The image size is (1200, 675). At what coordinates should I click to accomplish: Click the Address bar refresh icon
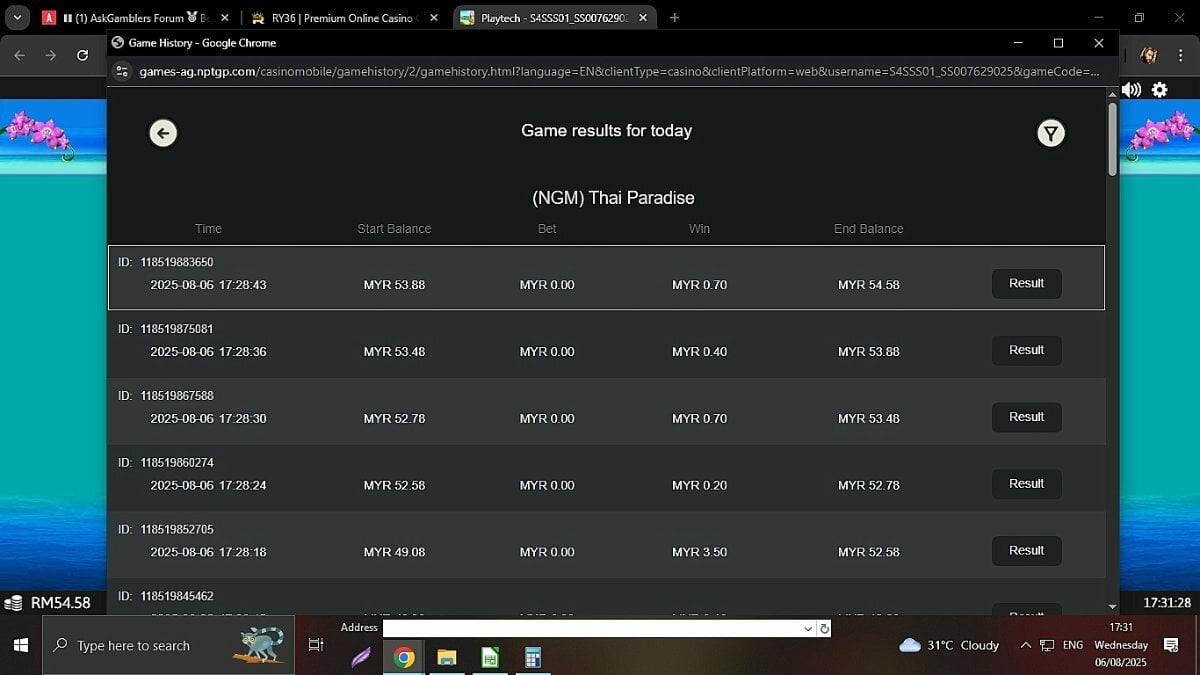click(824, 628)
